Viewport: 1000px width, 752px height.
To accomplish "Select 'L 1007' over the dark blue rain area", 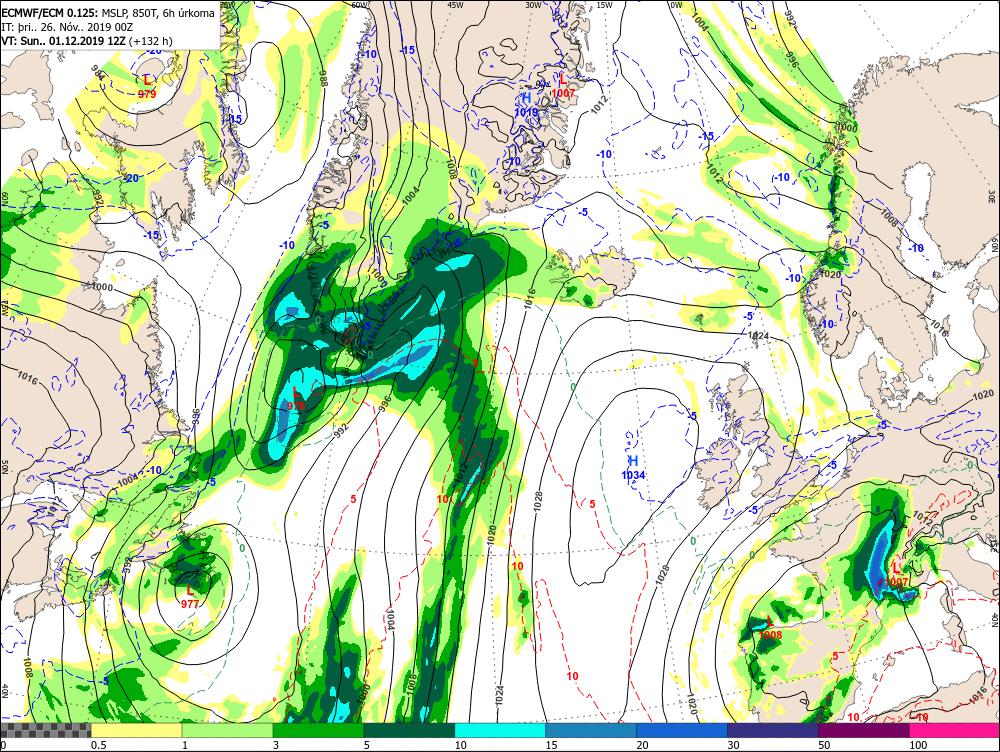I will pos(897,575).
